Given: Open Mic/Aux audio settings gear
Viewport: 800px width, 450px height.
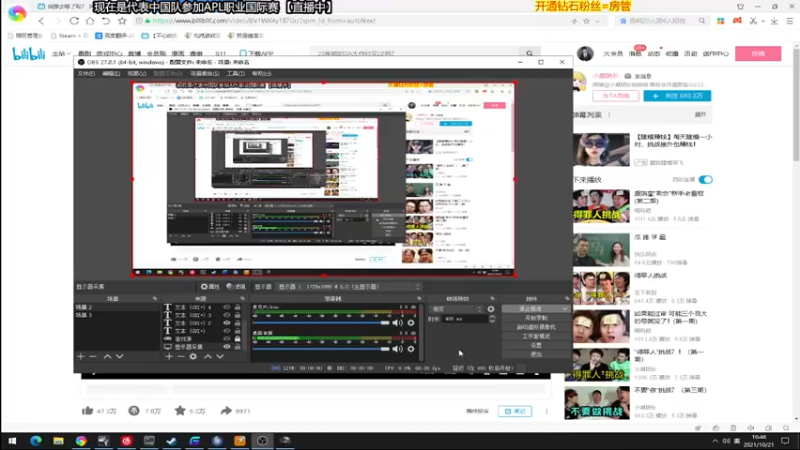Looking at the screenshot, I should coord(411,322).
